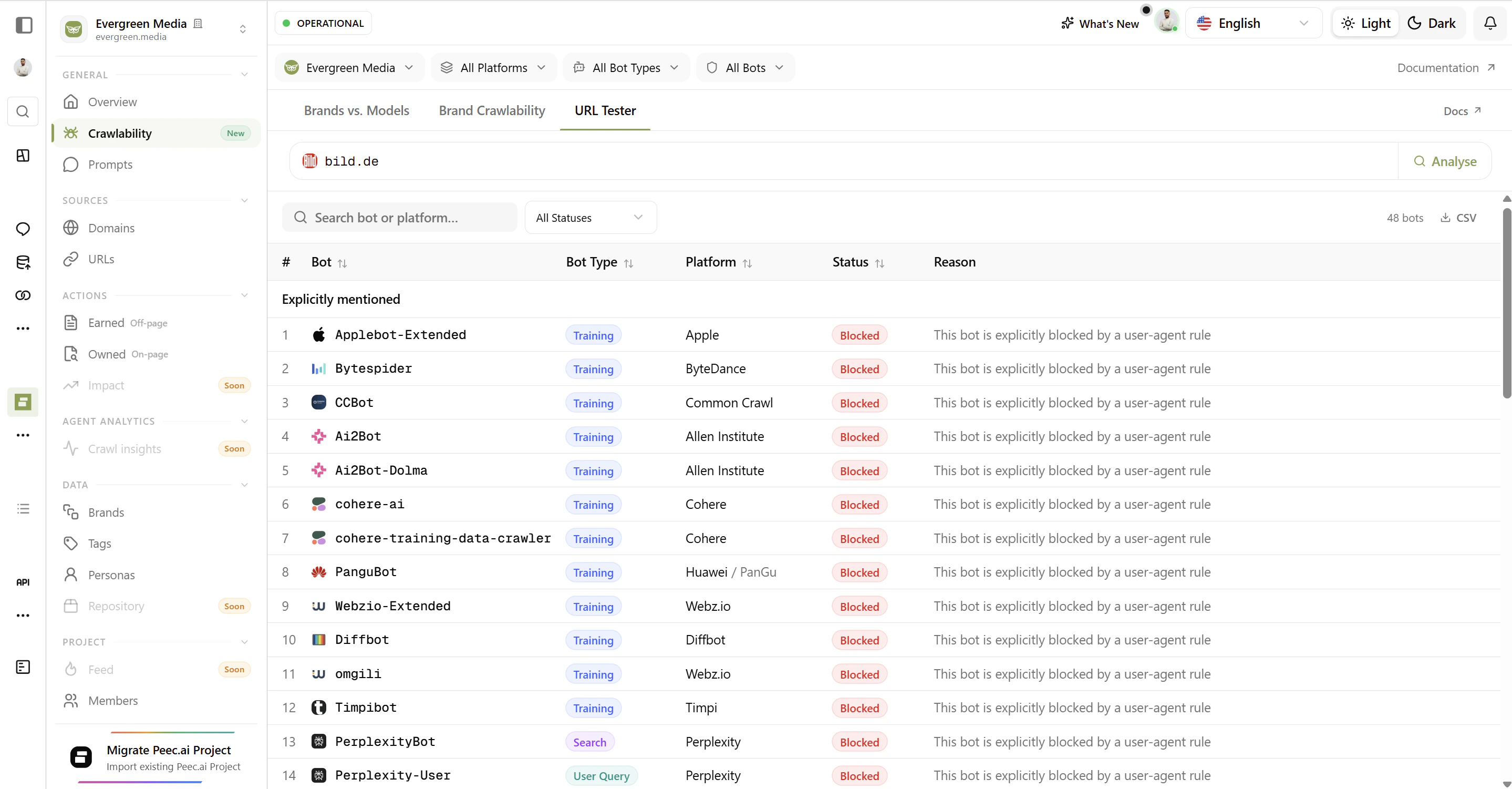
Task: Open Domains in the sidebar
Action: click(156, 228)
